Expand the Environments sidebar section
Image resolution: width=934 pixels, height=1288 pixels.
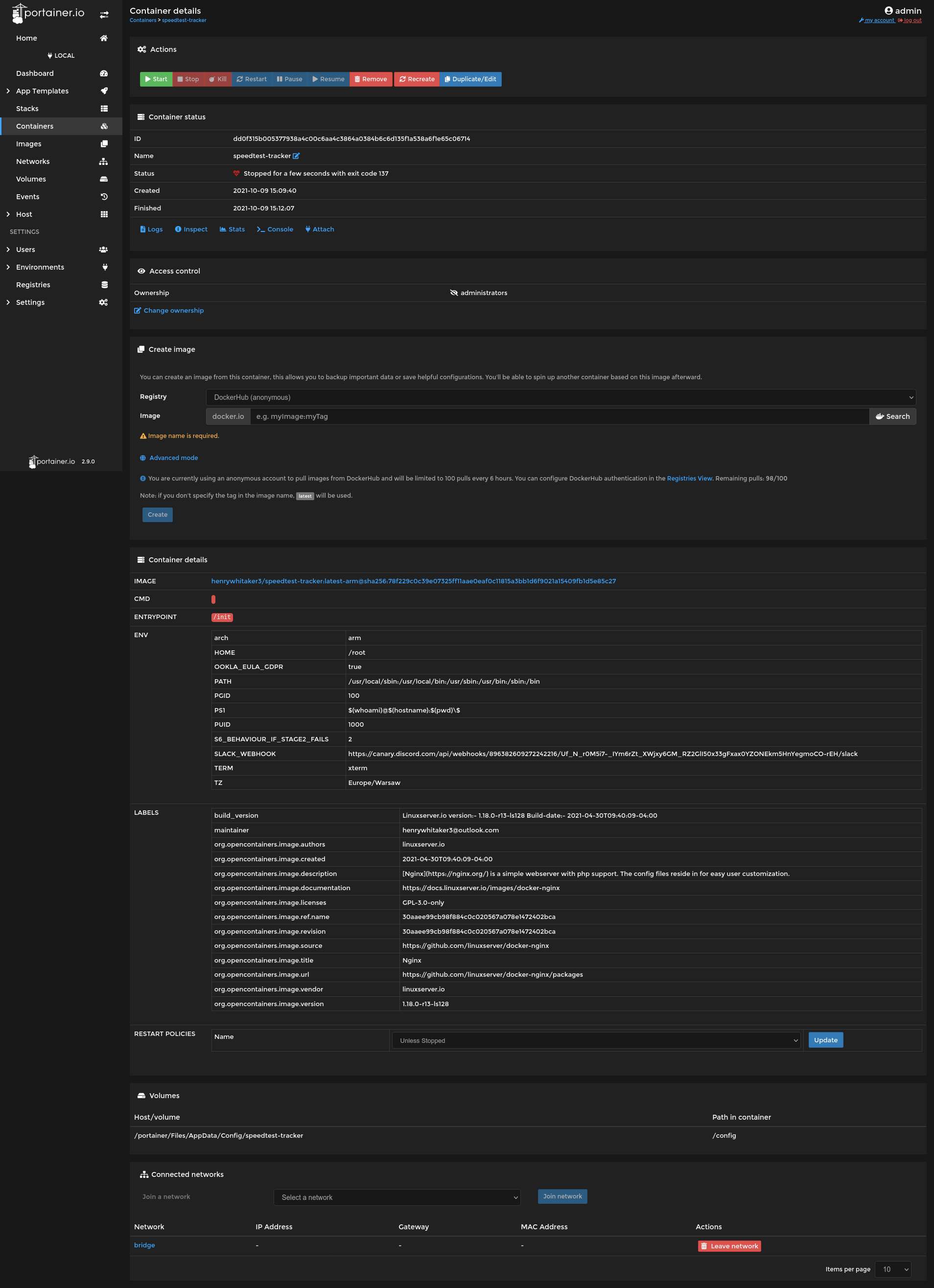coord(8,267)
